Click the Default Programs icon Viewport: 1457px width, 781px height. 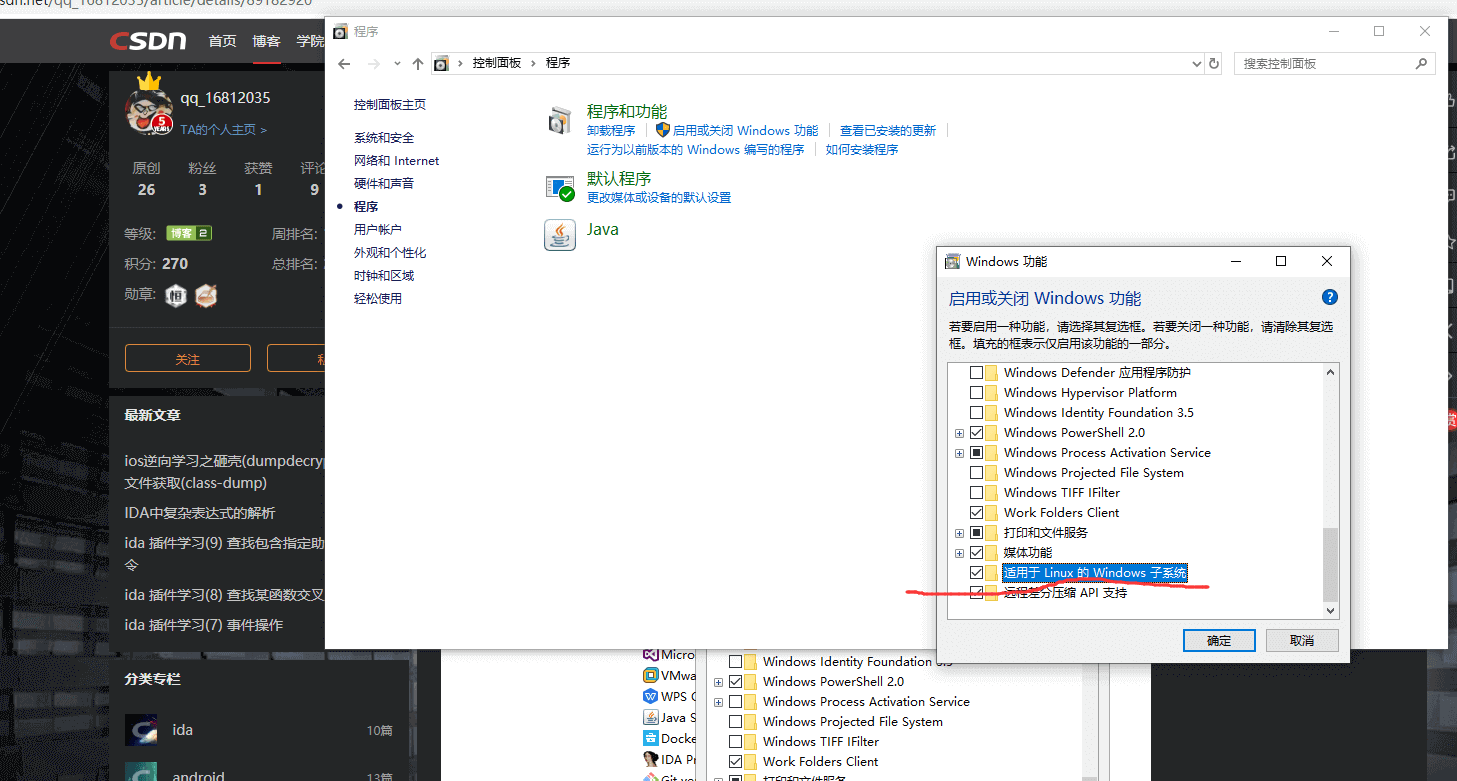click(559, 187)
